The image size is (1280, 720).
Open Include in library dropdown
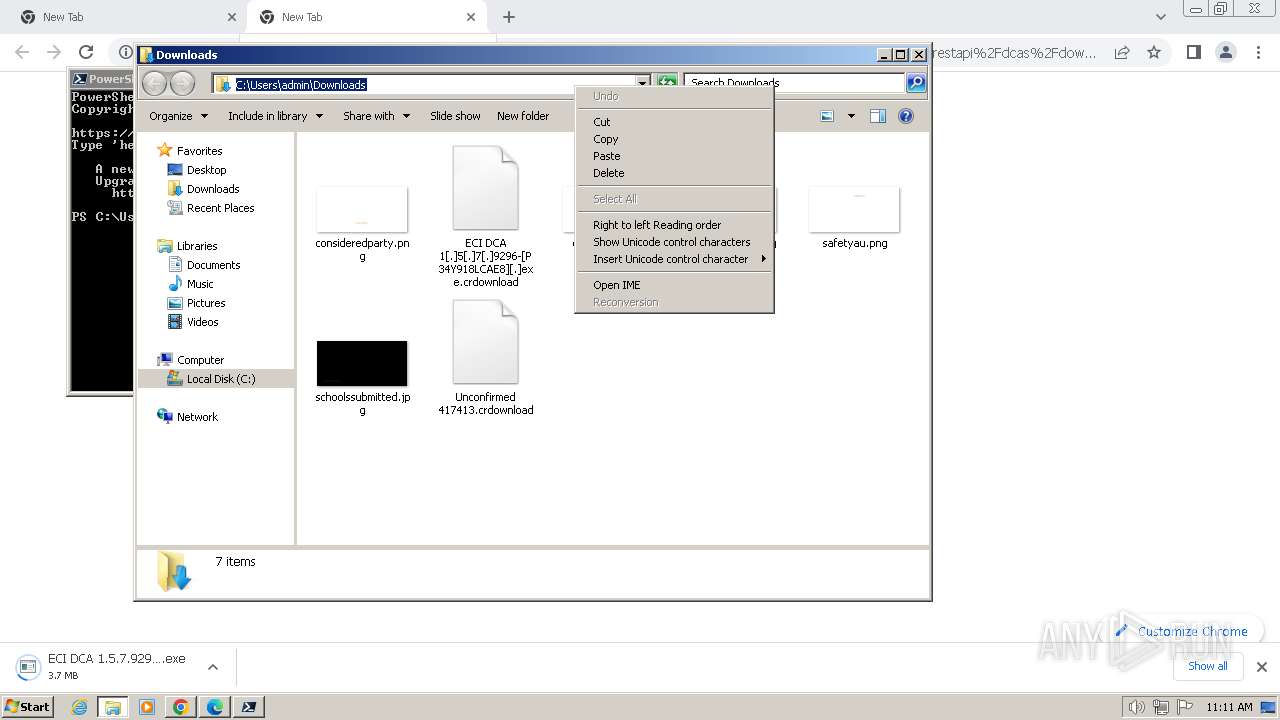[x=275, y=116]
